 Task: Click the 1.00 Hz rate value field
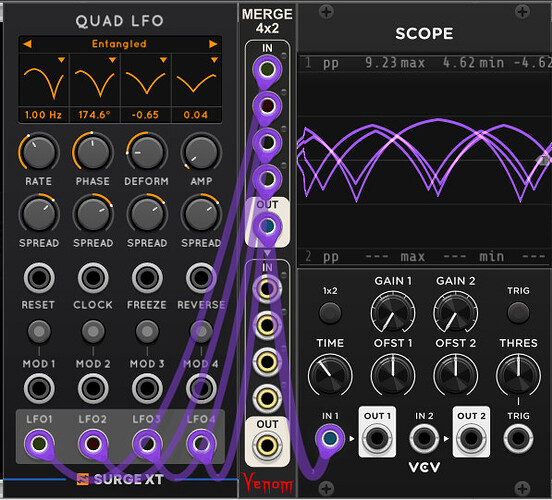tap(44, 115)
